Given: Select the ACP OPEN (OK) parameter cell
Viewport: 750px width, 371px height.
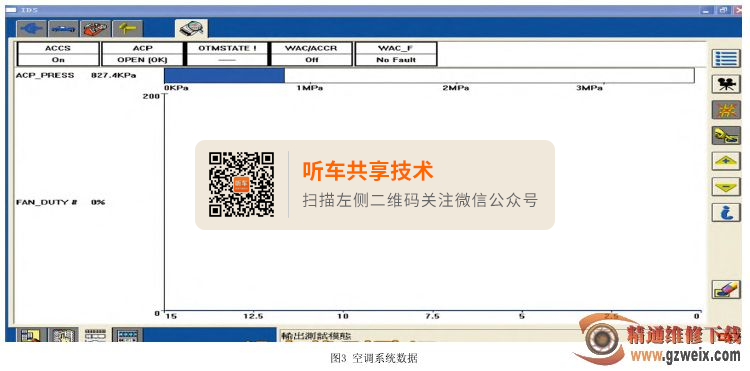Looking at the screenshot, I should click(143, 54).
